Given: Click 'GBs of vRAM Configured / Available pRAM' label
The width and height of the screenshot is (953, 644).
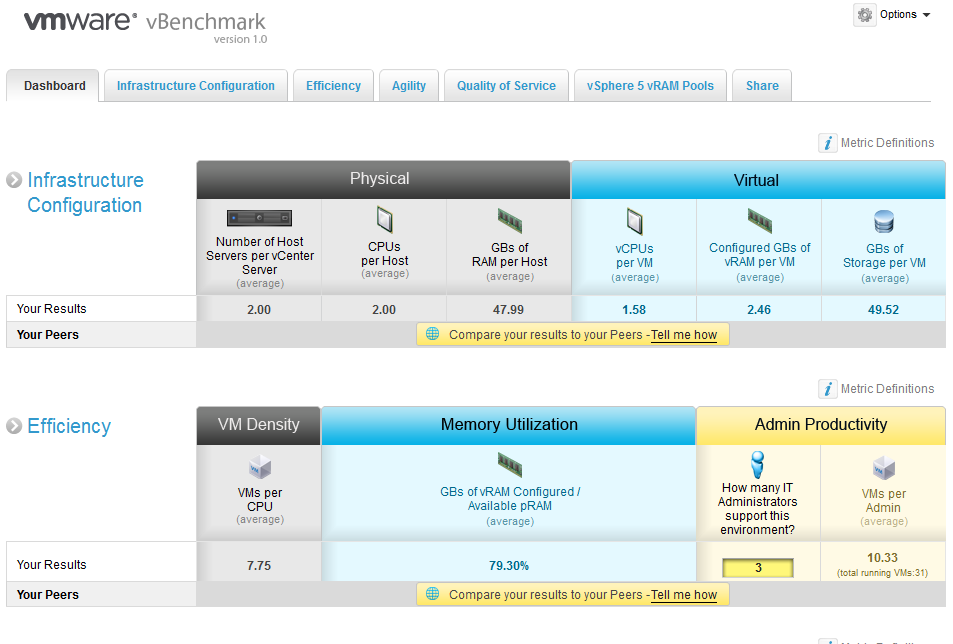Looking at the screenshot, I should pyautogui.click(x=510, y=499).
